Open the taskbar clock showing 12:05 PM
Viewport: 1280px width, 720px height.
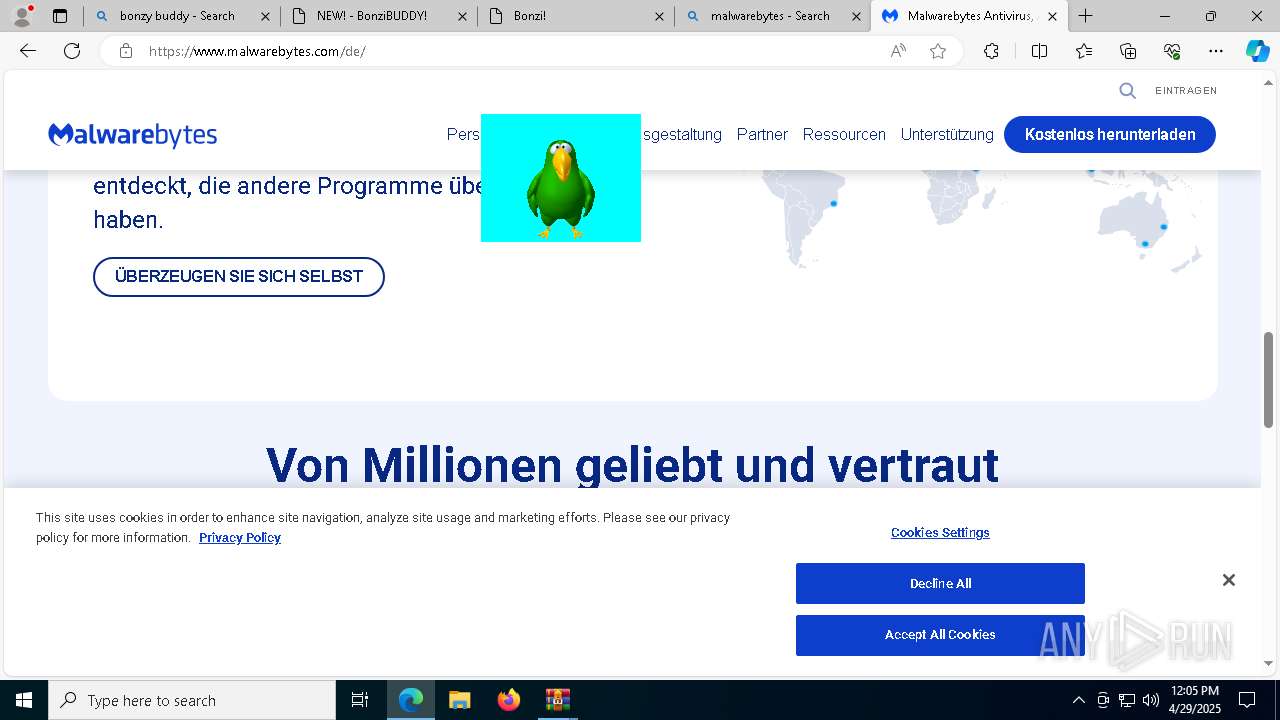point(1194,700)
